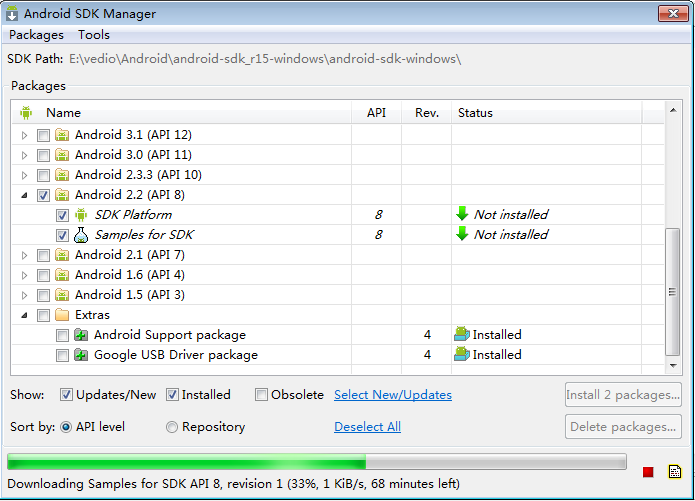Check the Android 2.1 (API 7) checkbox
Viewport: 695px width, 501px height.
pyautogui.click(x=43, y=255)
